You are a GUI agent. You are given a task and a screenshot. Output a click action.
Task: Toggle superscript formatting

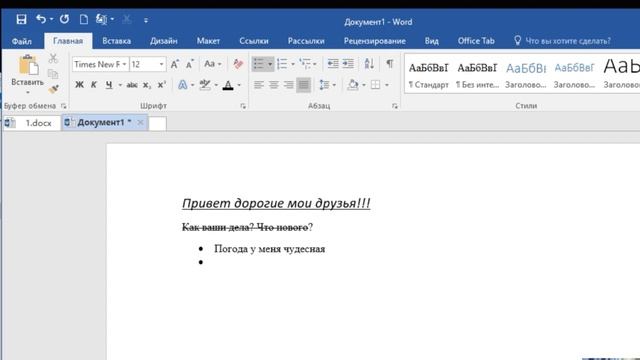click(162, 85)
